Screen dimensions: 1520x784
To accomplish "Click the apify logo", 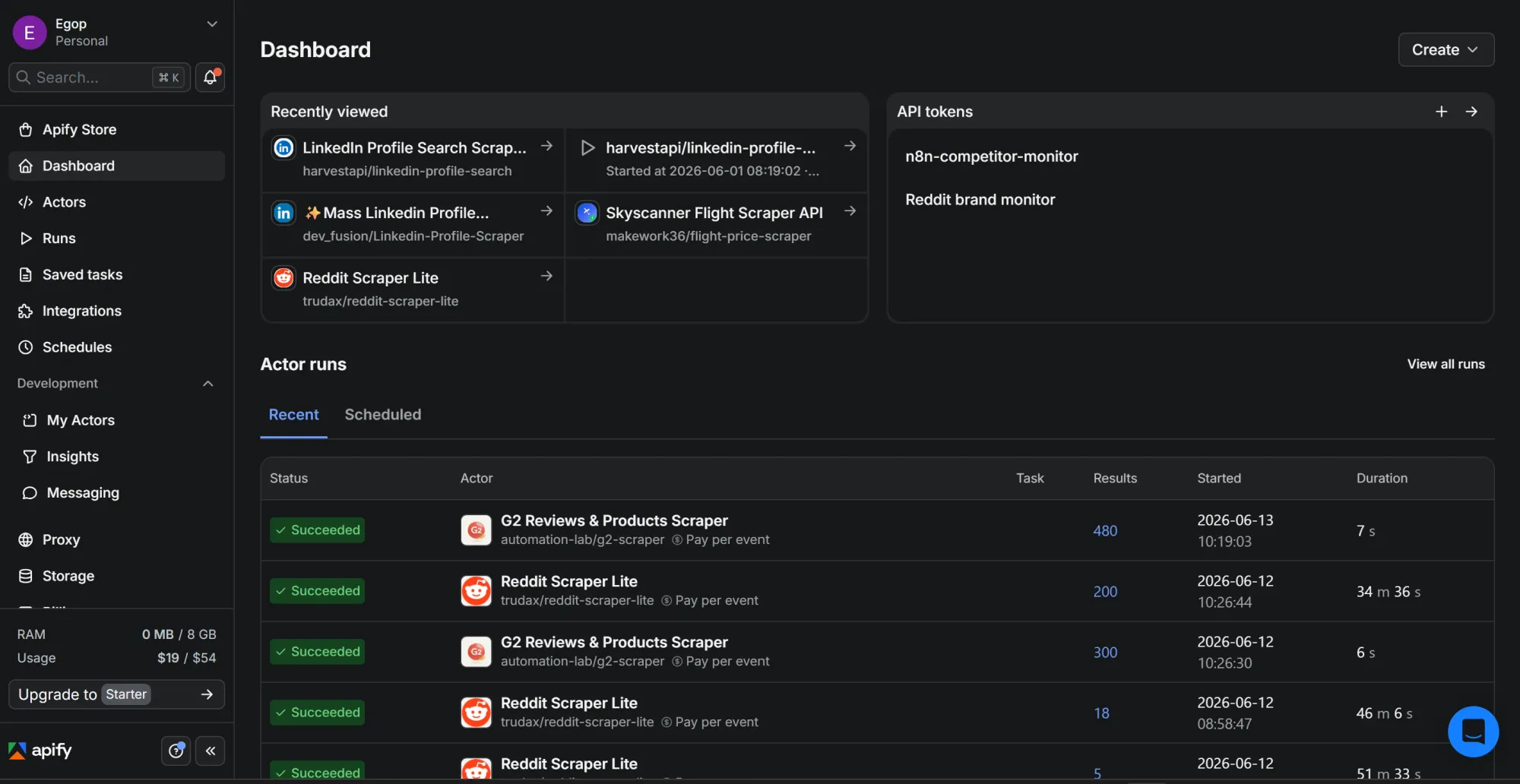I will [x=40, y=751].
